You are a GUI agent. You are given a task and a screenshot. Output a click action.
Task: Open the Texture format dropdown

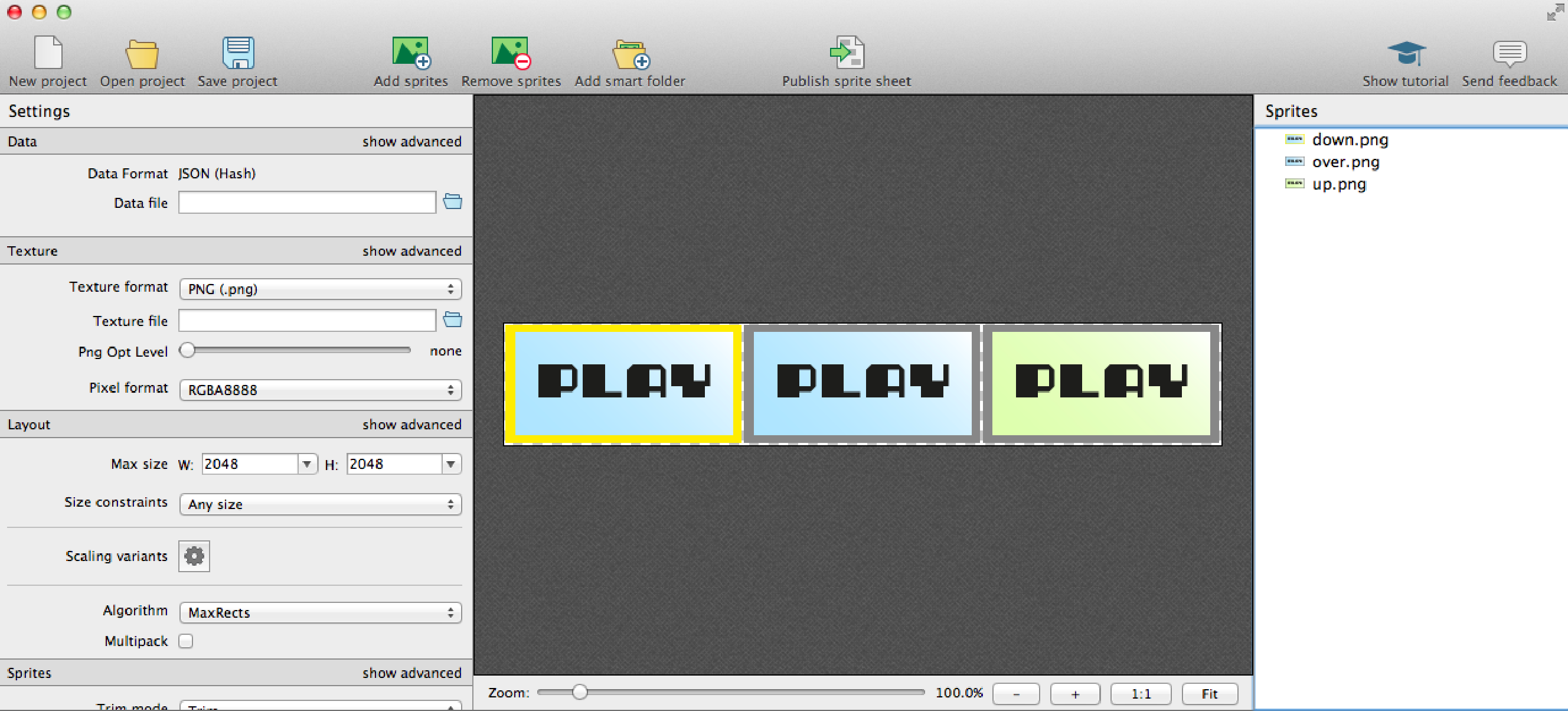tap(320, 289)
